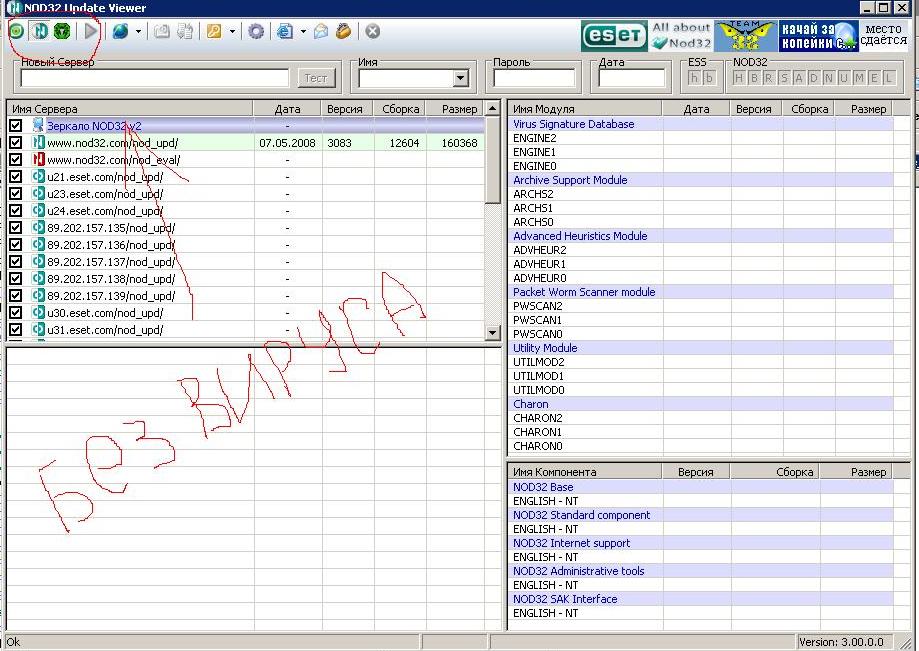Open the 'All about Nod32' banner
919x651 pixels.
(x=681, y=36)
